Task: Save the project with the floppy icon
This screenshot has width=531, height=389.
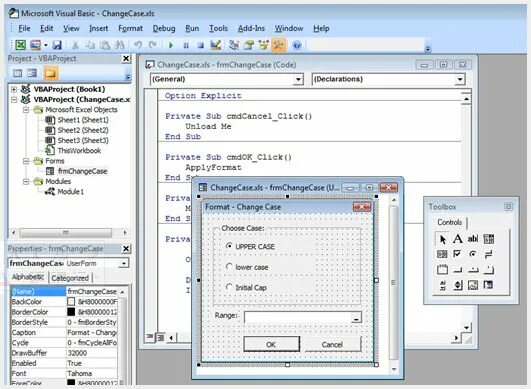Action: [57, 45]
